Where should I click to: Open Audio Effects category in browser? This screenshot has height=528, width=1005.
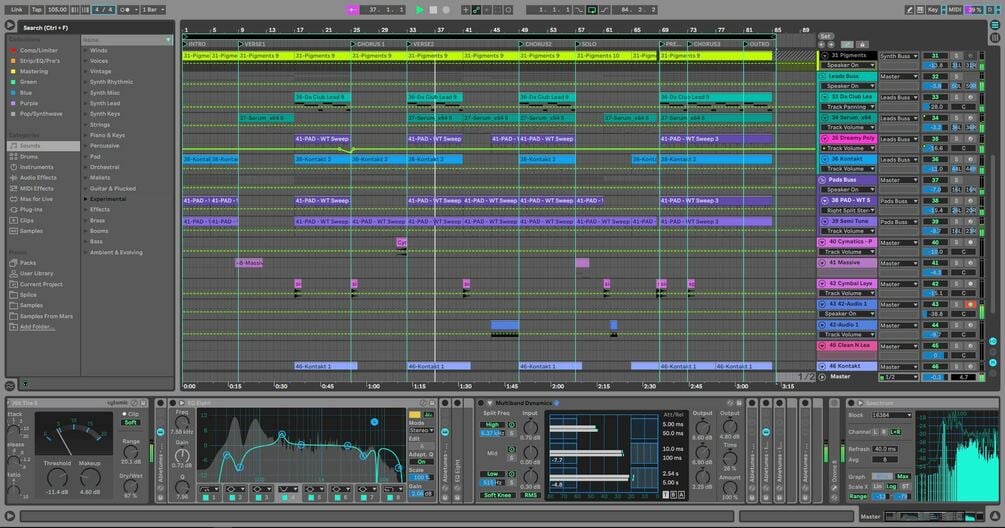pos(38,177)
